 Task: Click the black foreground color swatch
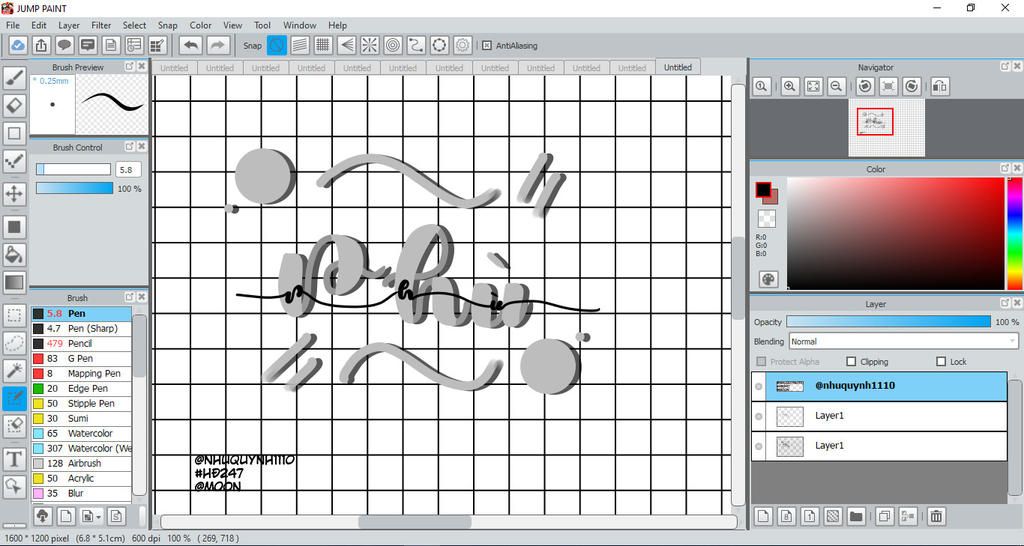(x=763, y=190)
